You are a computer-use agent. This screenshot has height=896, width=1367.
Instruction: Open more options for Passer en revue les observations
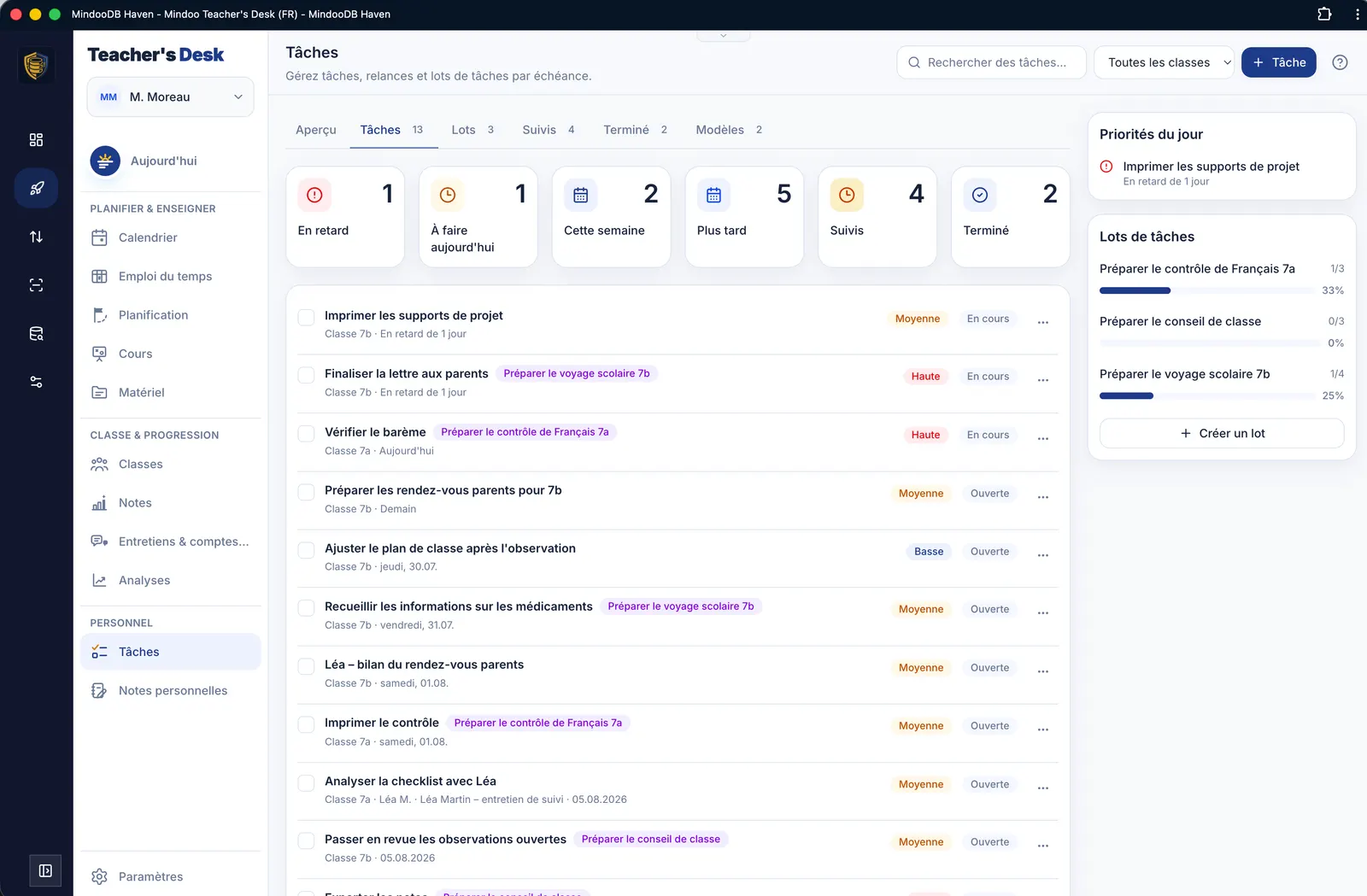1042,846
